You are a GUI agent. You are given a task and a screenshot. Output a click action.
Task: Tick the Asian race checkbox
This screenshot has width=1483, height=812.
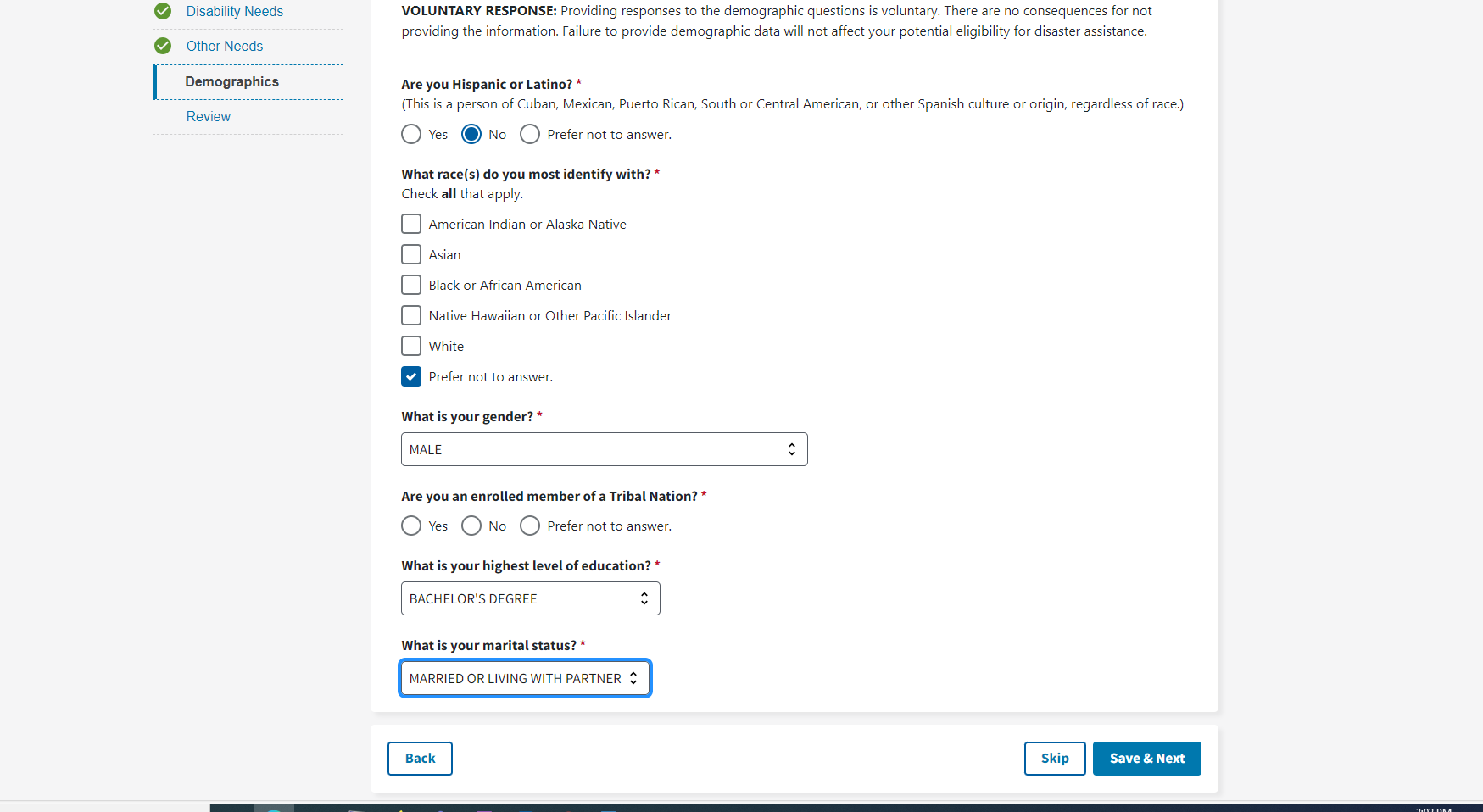pyautogui.click(x=411, y=254)
